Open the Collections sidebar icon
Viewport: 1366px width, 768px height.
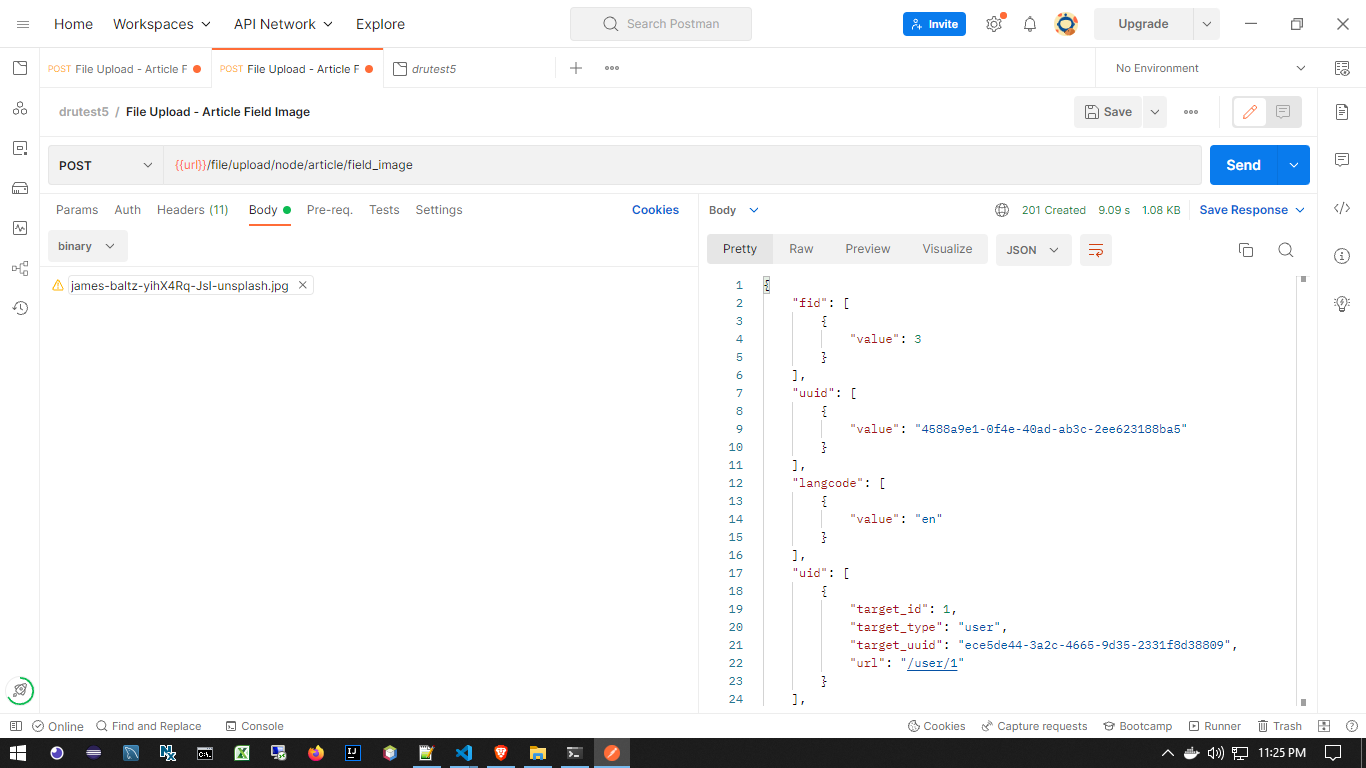point(19,68)
